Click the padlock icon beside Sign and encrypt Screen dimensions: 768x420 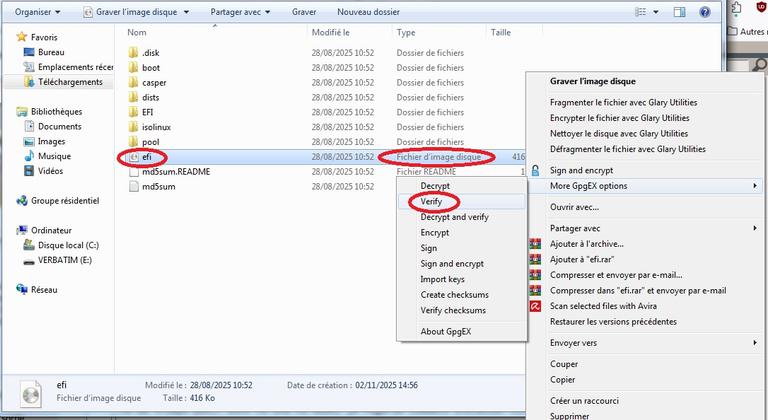tap(536, 171)
